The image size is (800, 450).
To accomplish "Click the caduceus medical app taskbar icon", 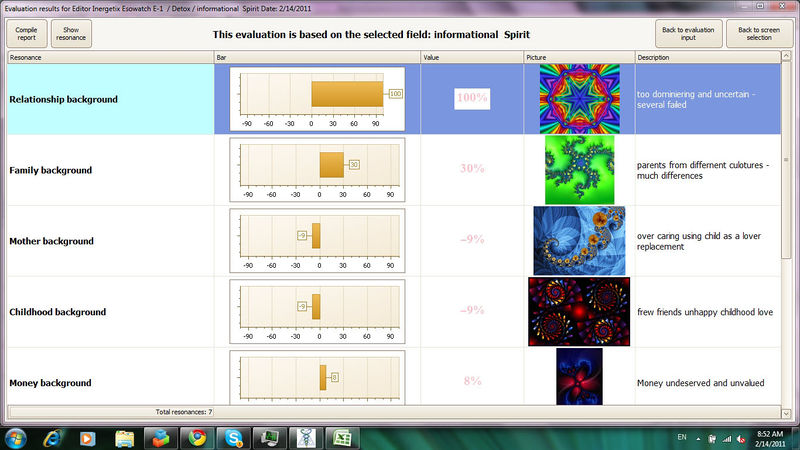I will 307,437.
